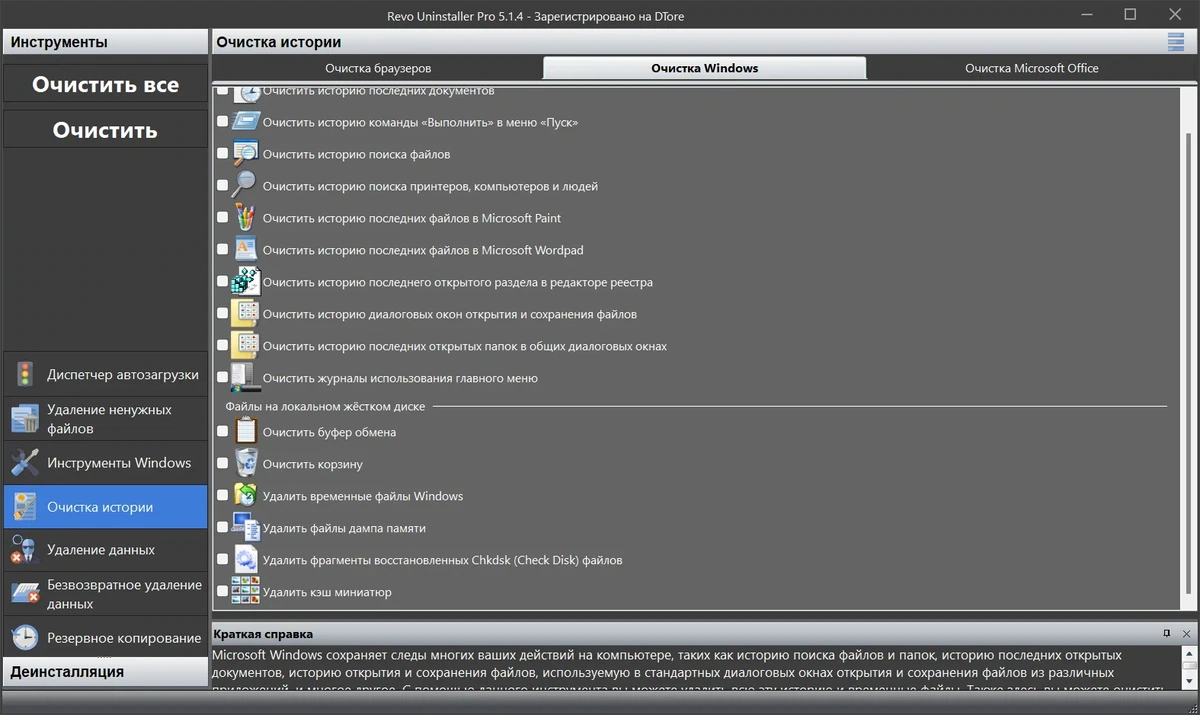Click the icon for last opened folders history
Screen dimensions: 1200x715
click(x=245, y=346)
